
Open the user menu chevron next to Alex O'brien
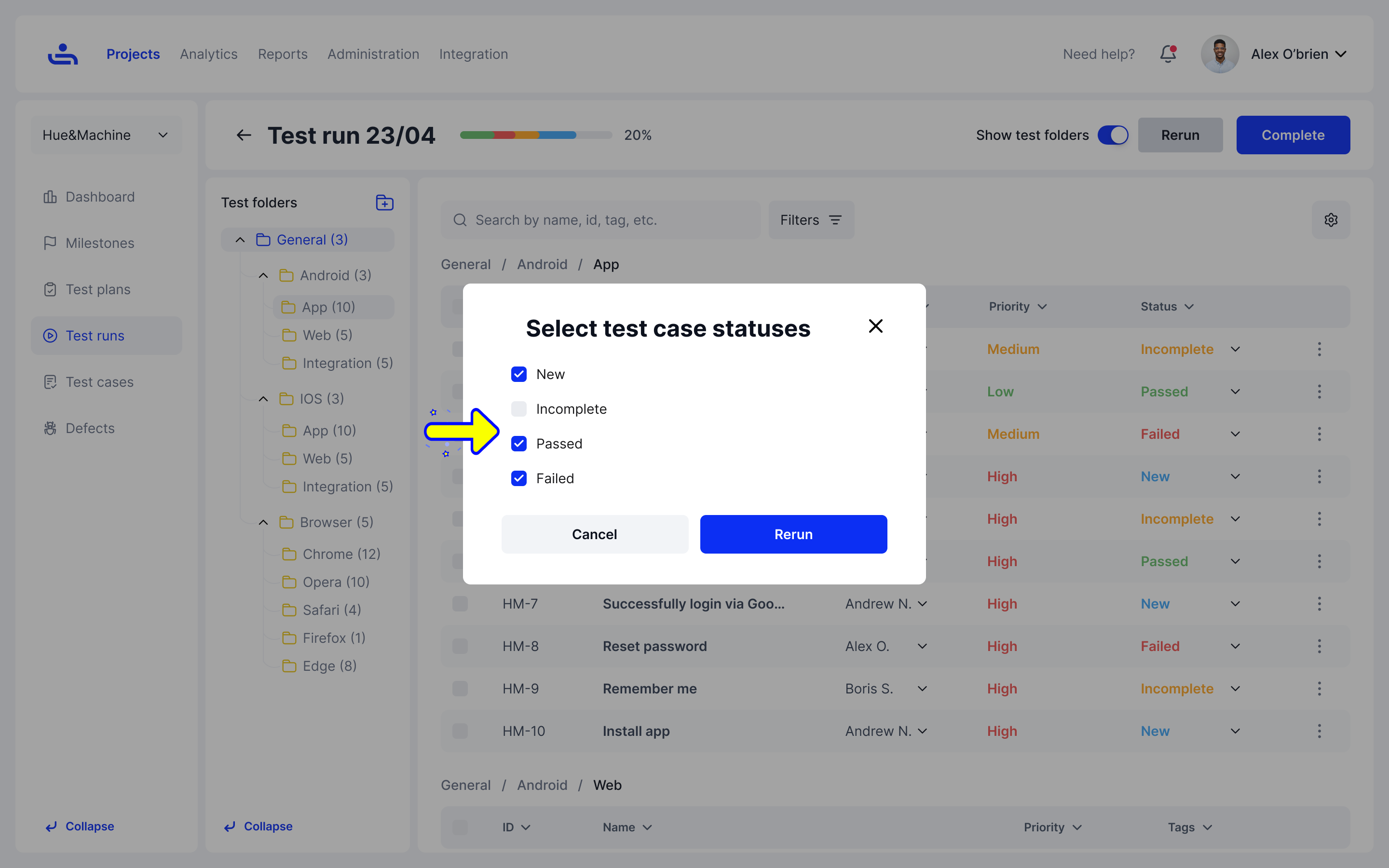1341,54
